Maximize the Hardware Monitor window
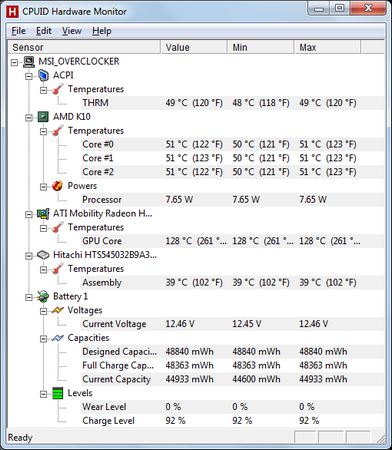 tap(340, 8)
